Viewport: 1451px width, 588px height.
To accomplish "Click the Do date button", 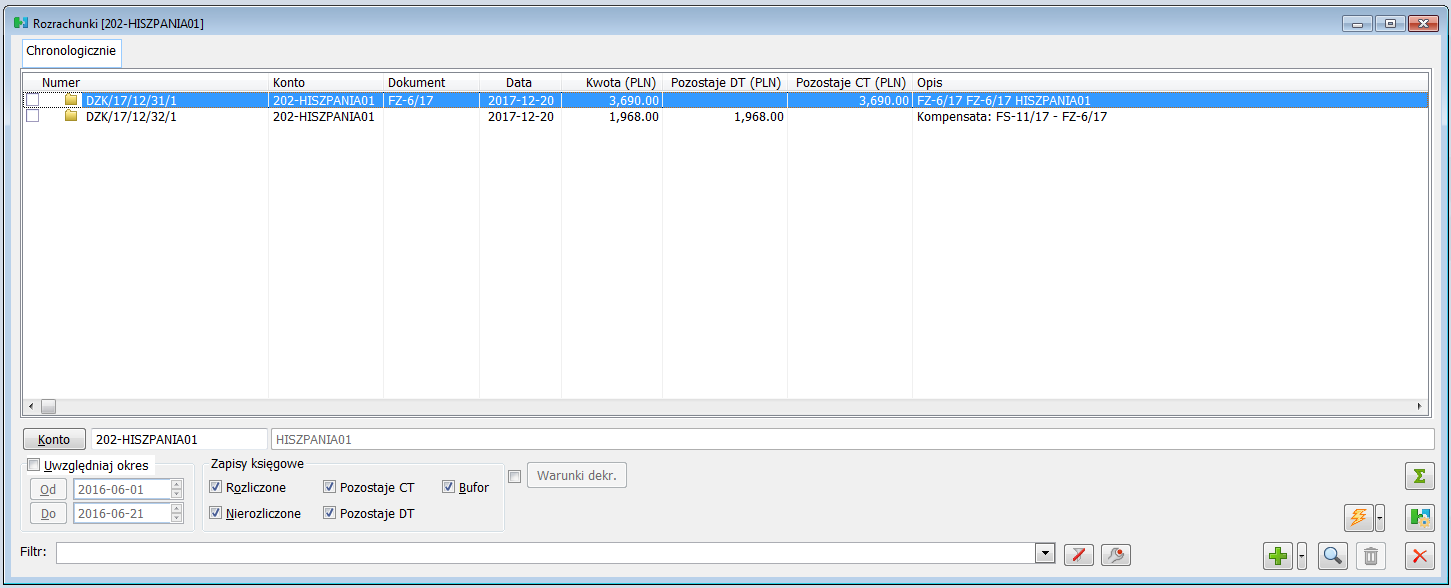I will coord(48,513).
